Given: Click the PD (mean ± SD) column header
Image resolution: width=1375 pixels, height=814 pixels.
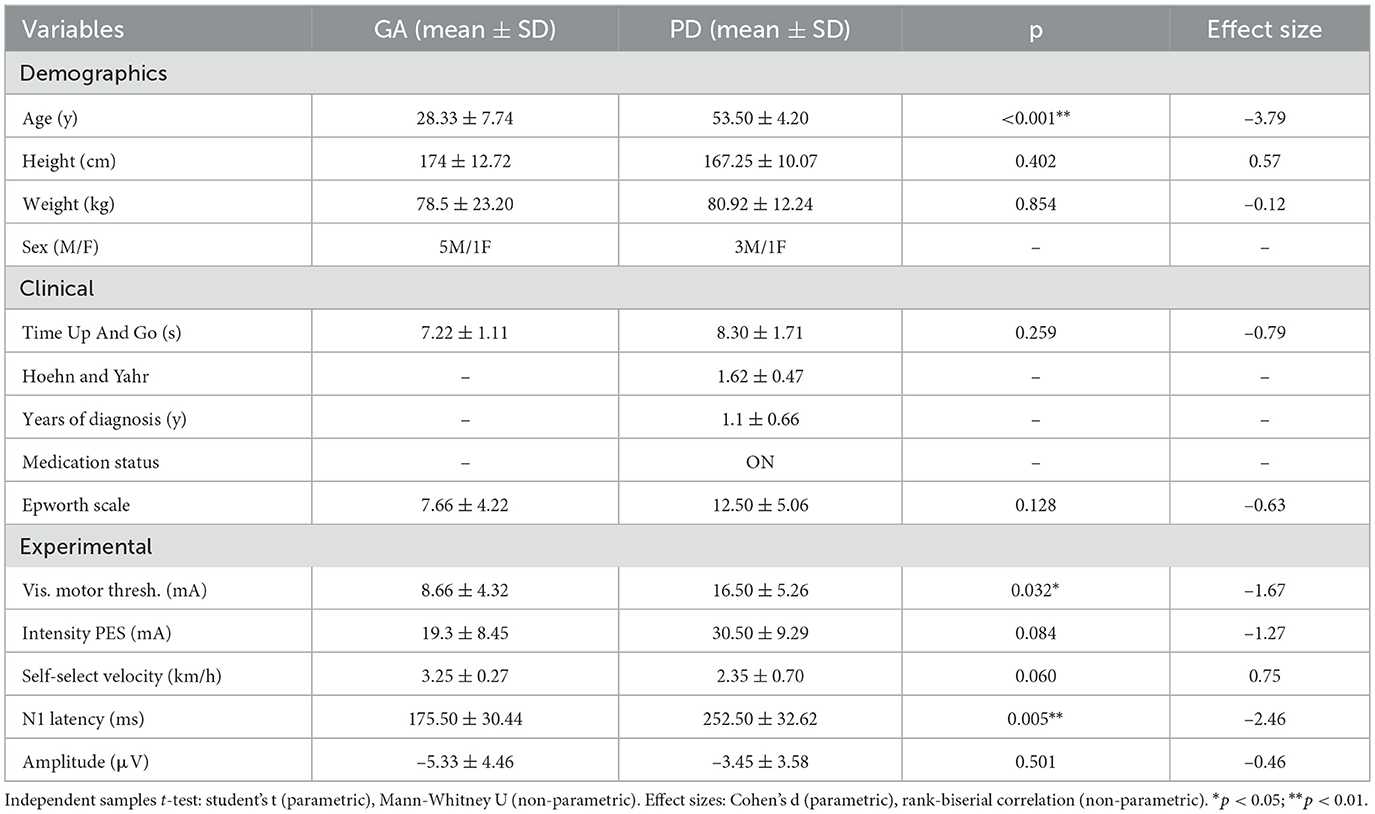Looking at the screenshot, I should point(759,29).
